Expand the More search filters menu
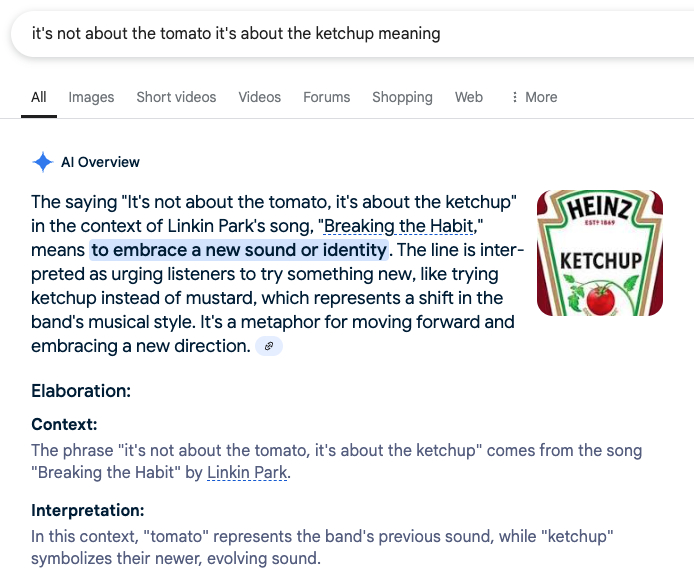Screen dimensions: 694x586 [x=534, y=97]
